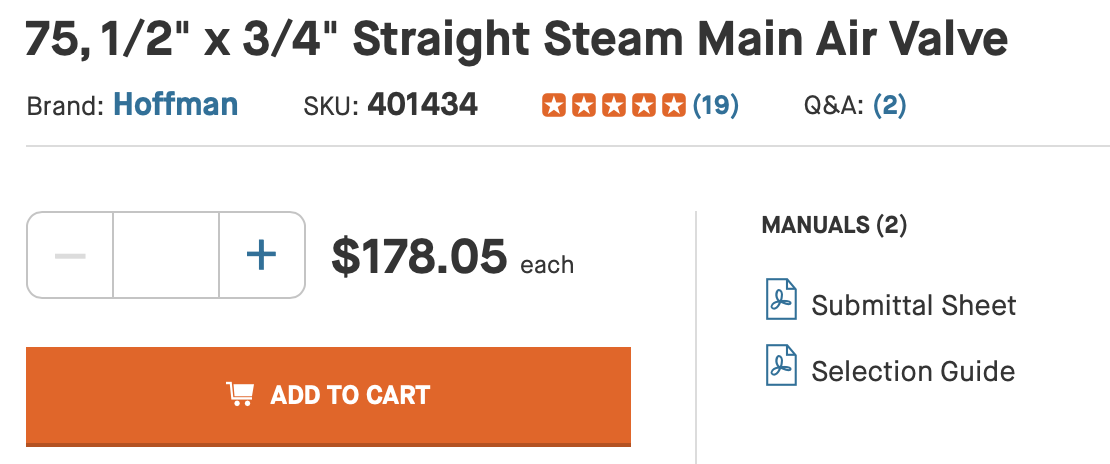Open the Submittal Sheet PDF icon
The image size is (1110, 464).
coord(781,302)
